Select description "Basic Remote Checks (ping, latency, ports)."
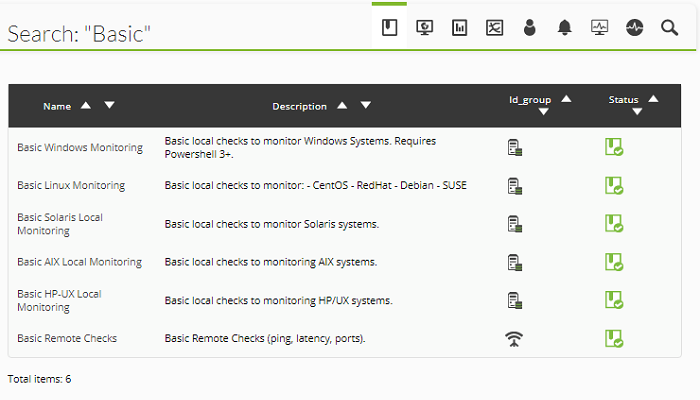700x400 pixels. click(x=265, y=338)
